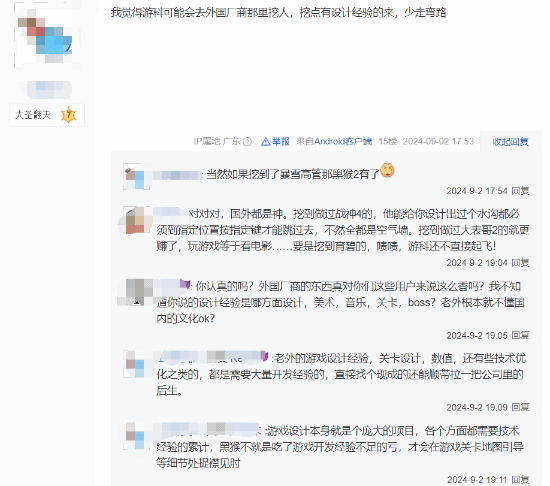550x486 pixels.
Task: Reply to the 19:11 comment
Action: click(x=520, y=479)
